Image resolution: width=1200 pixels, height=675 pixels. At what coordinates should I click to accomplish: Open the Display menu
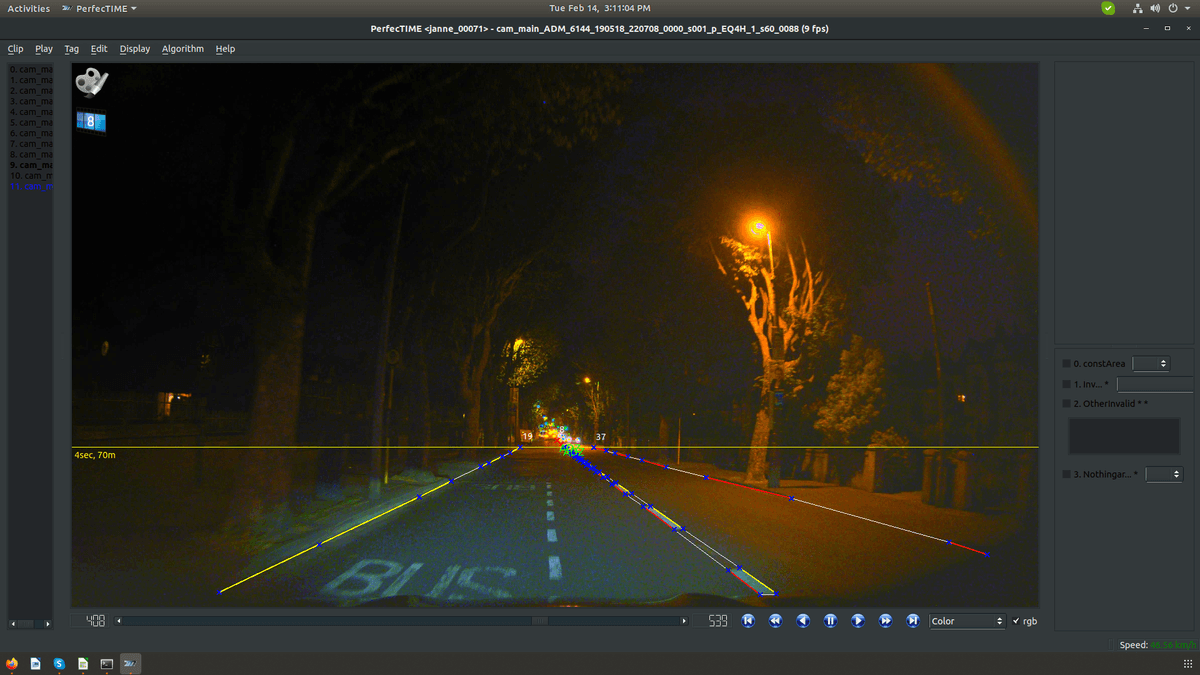click(x=135, y=49)
